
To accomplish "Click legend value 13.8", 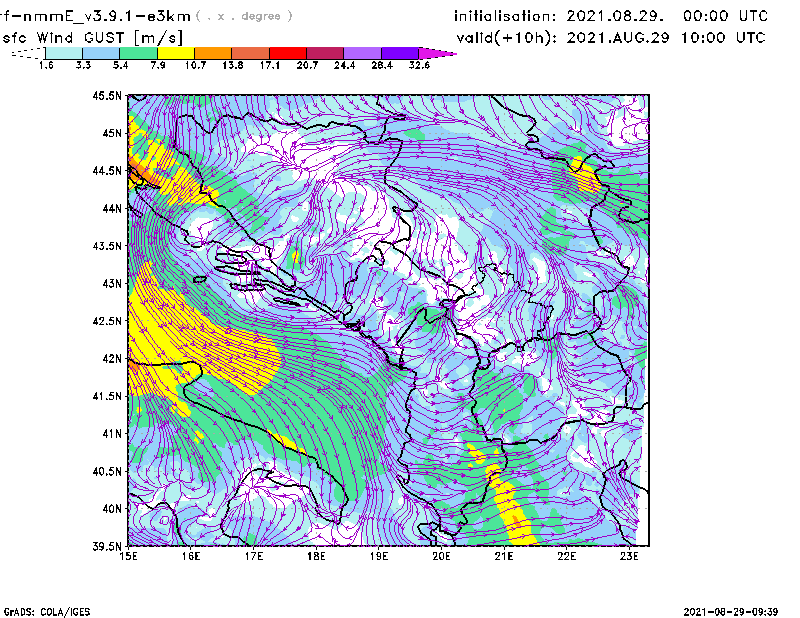I will click(x=233, y=65).
